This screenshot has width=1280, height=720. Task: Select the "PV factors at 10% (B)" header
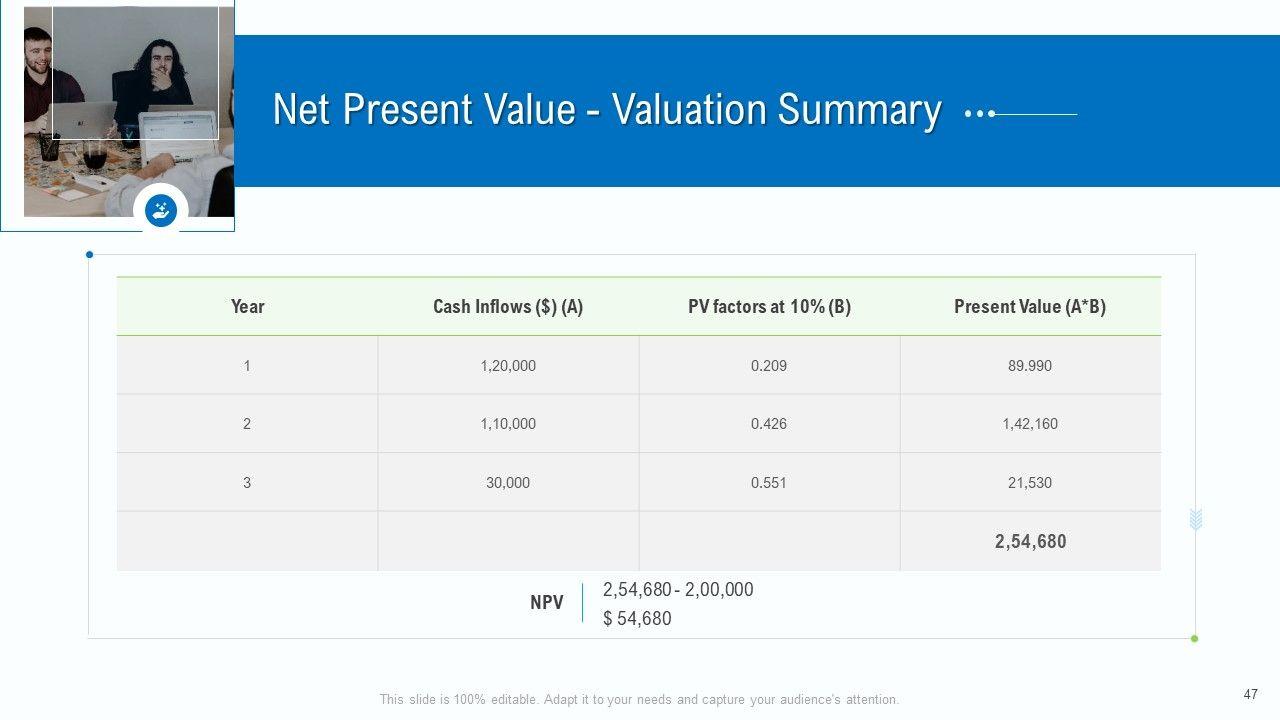[x=769, y=307]
